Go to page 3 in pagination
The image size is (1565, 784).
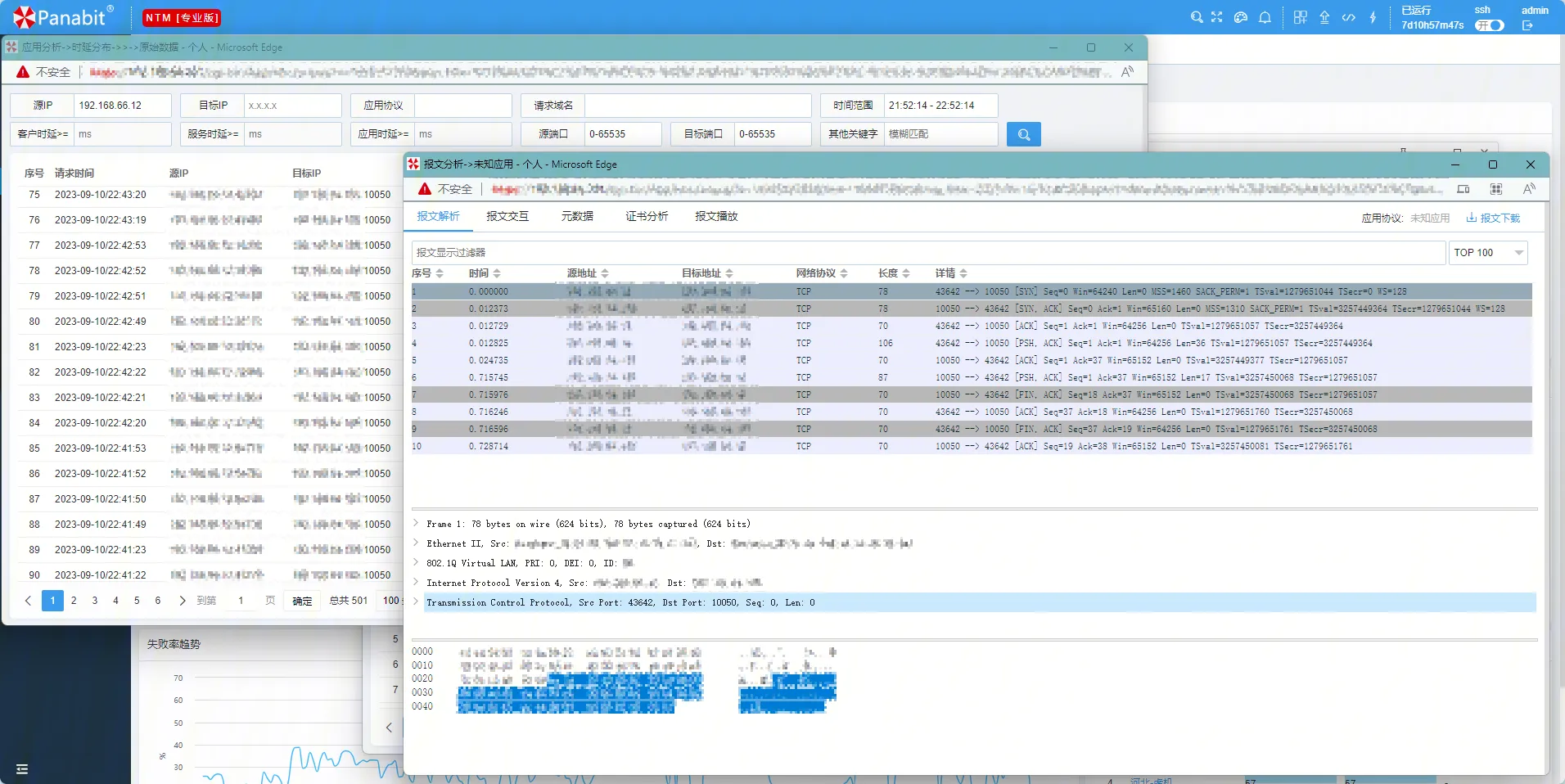95,601
